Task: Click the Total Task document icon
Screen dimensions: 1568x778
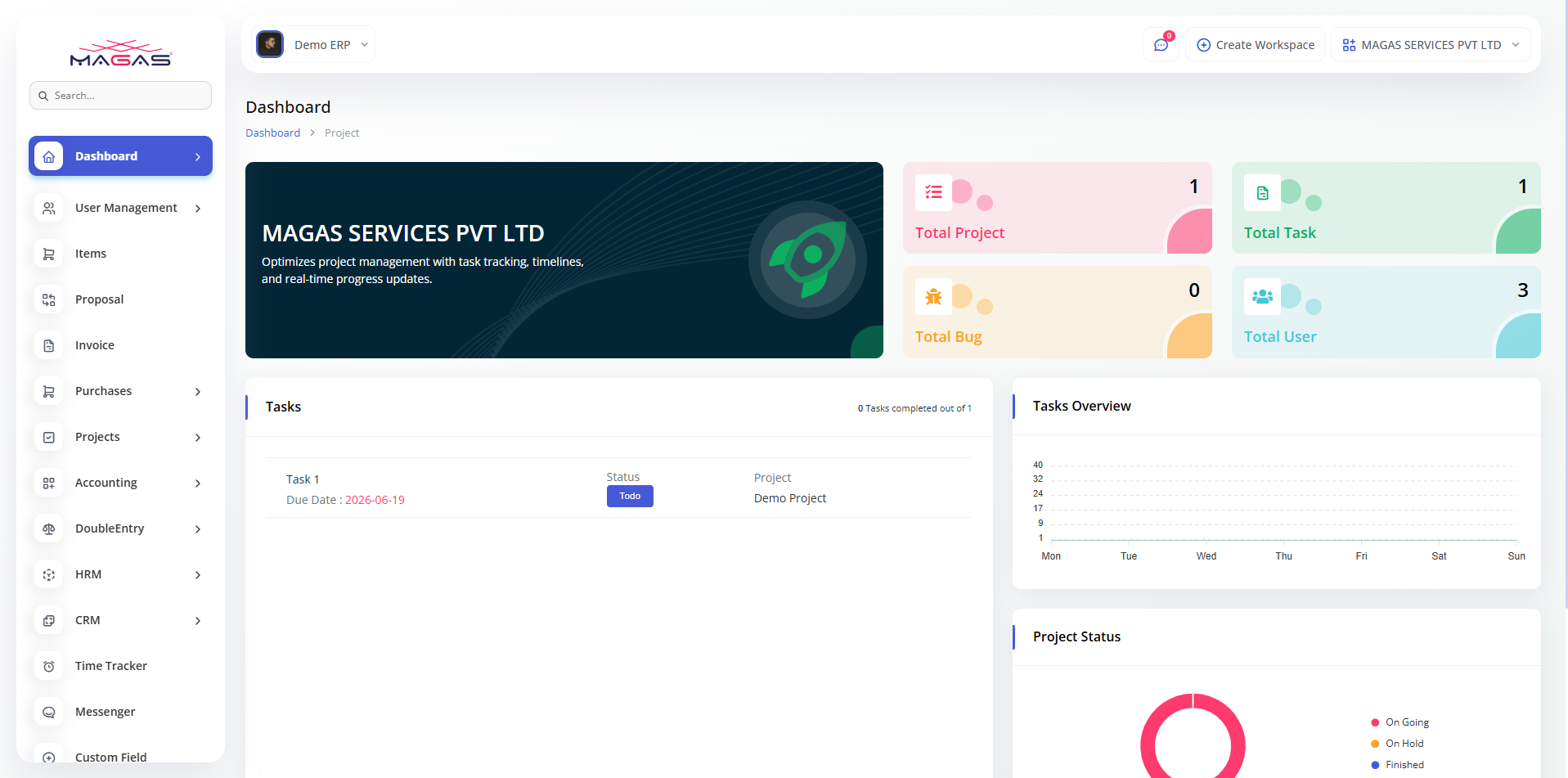Action: [1262, 192]
